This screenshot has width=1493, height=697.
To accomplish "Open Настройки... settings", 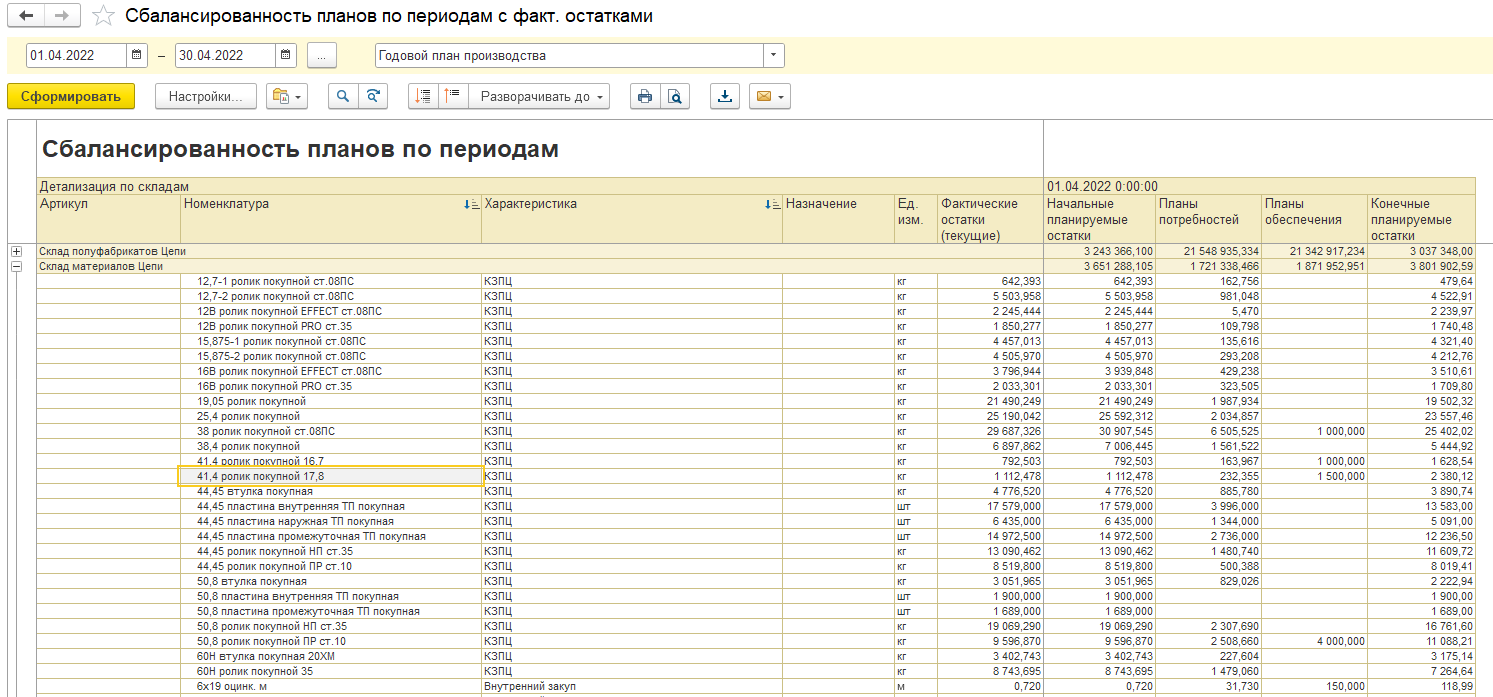I will [206, 97].
